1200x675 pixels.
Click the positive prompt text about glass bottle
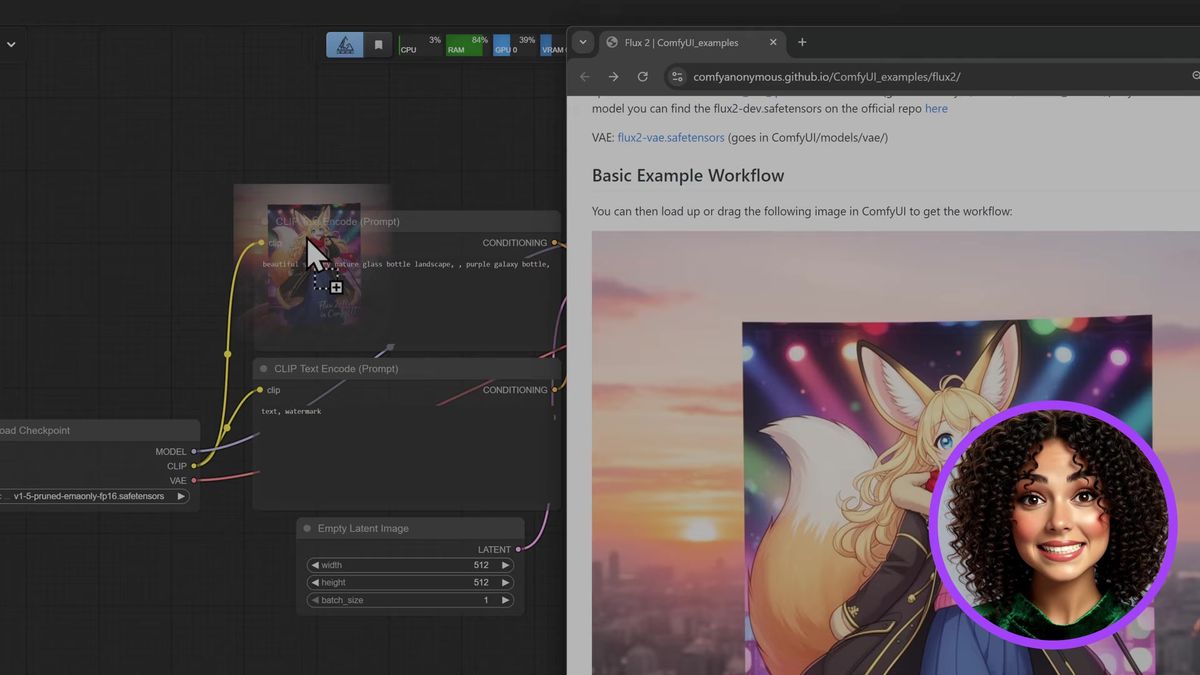[406, 264]
